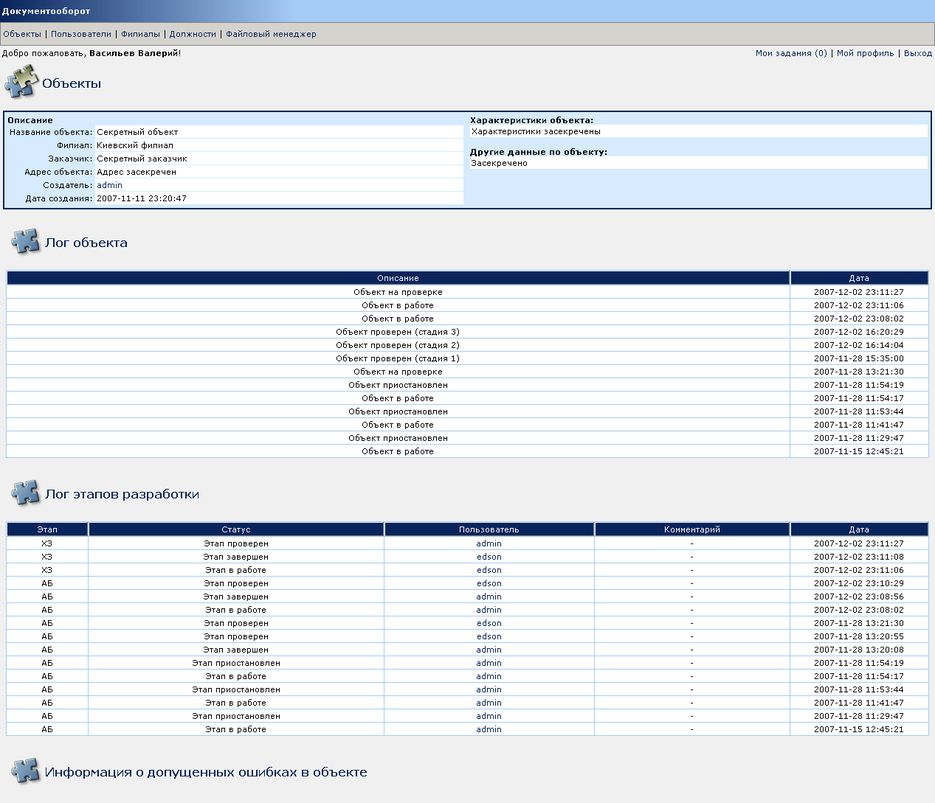
Task: Click puzzle icon beside Информация о допущенных ошибках
Action: 25,771
